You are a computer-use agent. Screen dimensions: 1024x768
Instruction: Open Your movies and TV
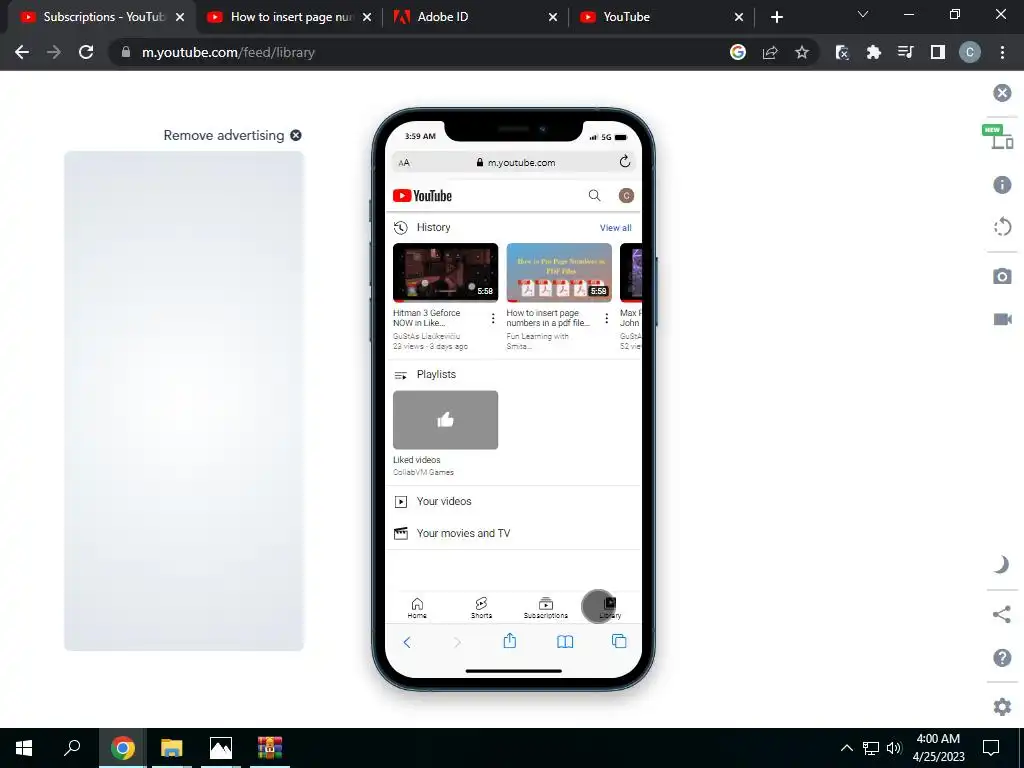(x=514, y=534)
